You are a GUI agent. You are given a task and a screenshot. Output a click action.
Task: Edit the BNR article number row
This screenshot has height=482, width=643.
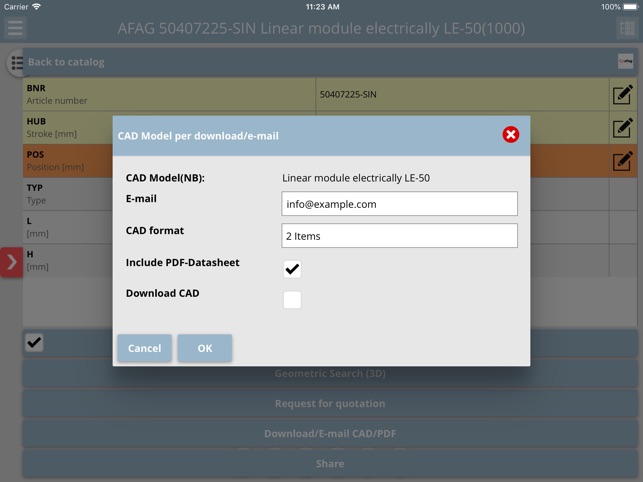click(622, 95)
